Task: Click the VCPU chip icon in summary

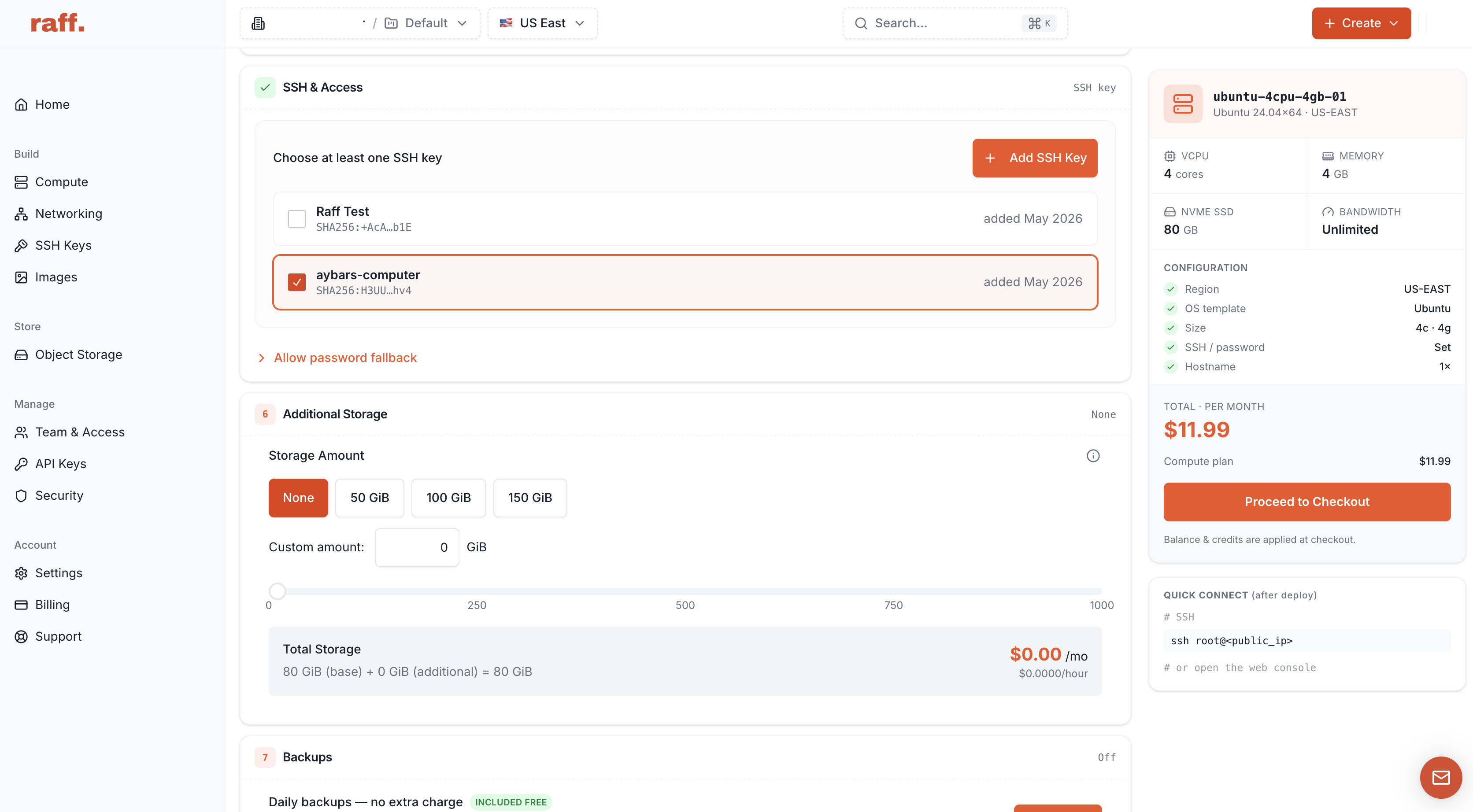Action: (x=1170, y=156)
